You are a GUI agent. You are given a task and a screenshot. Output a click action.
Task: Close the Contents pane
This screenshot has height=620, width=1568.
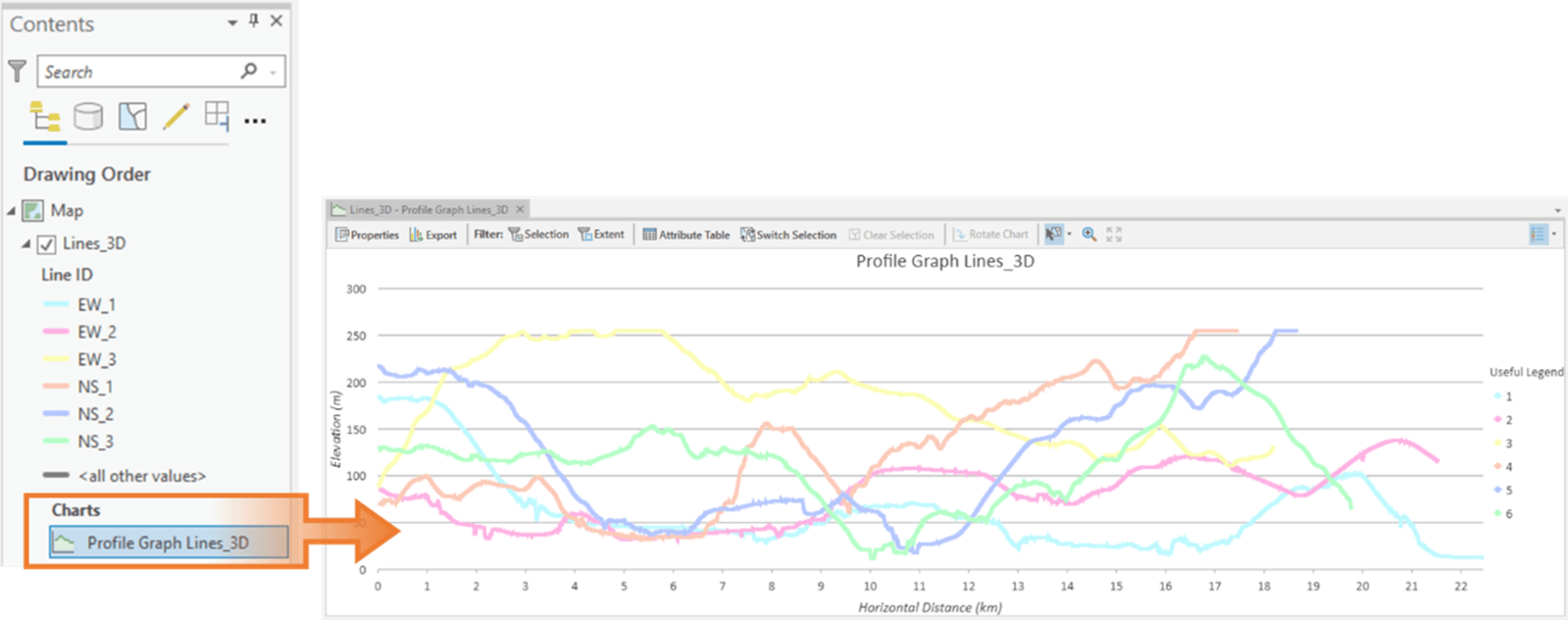[x=276, y=21]
